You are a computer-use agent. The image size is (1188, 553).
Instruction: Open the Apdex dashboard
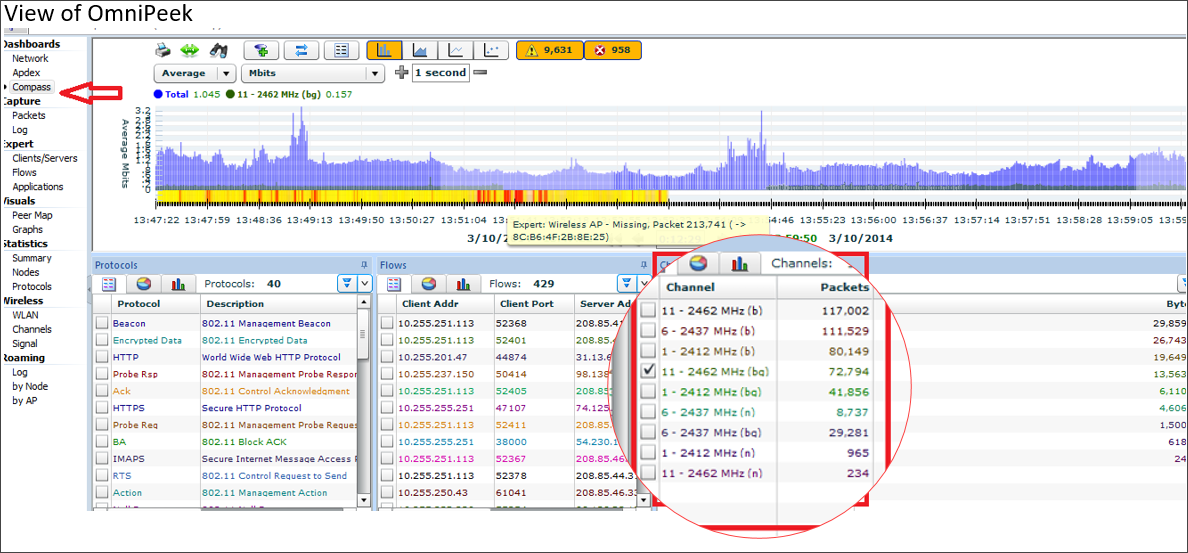click(x=27, y=73)
